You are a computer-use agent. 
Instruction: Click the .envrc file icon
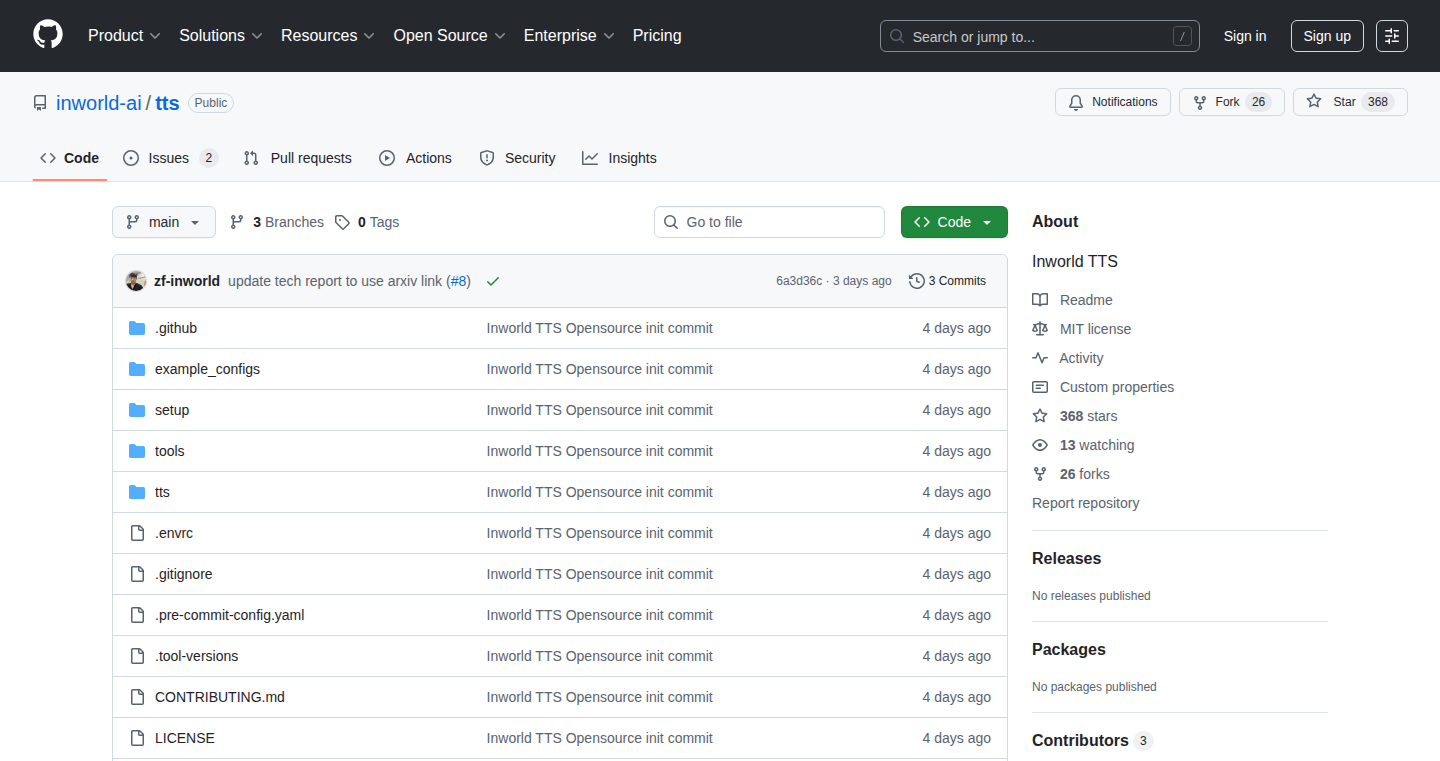pos(137,533)
